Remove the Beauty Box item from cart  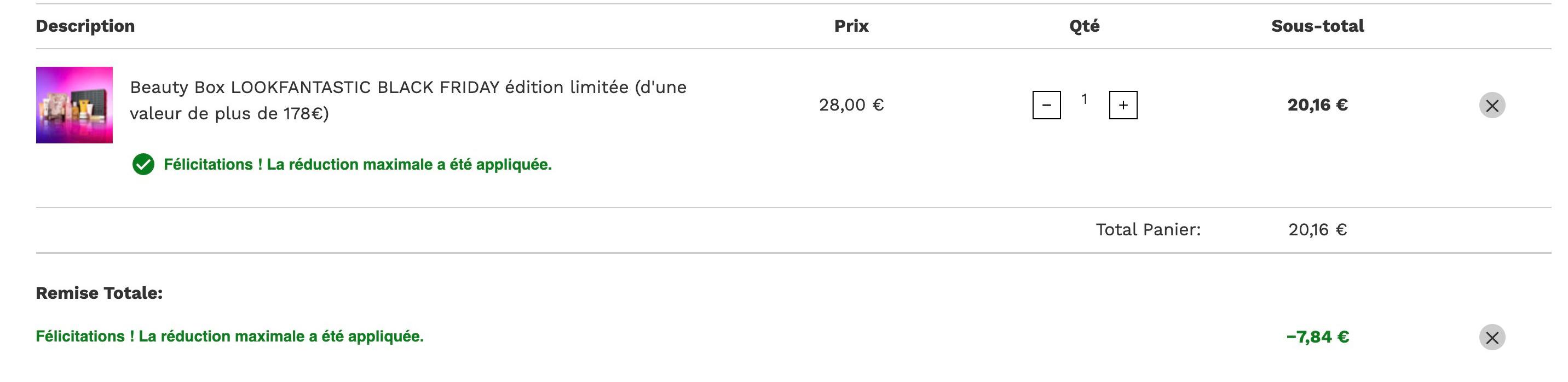click(x=1492, y=105)
